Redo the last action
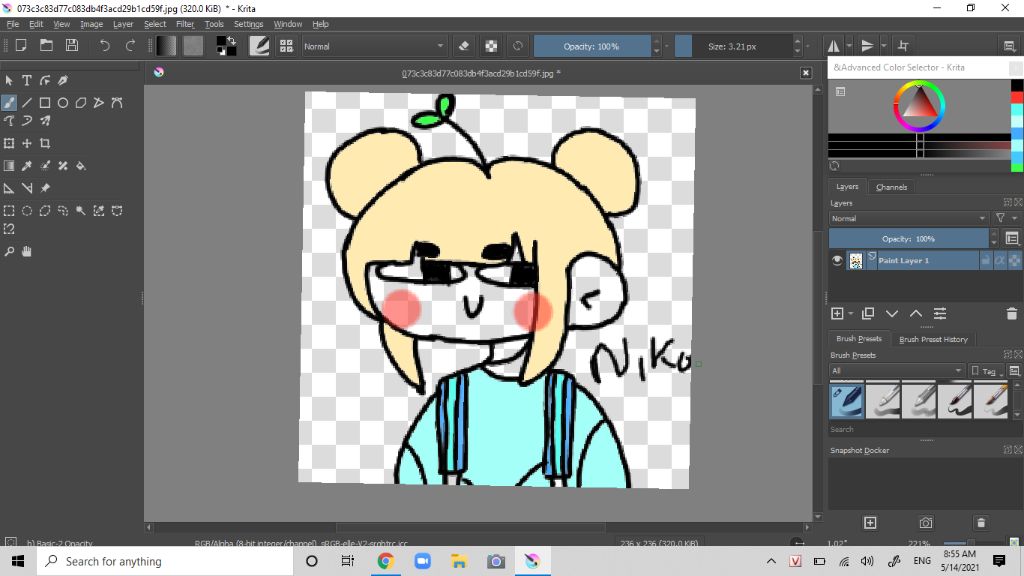Screen dimensions: 1024x576 click(x=130, y=46)
